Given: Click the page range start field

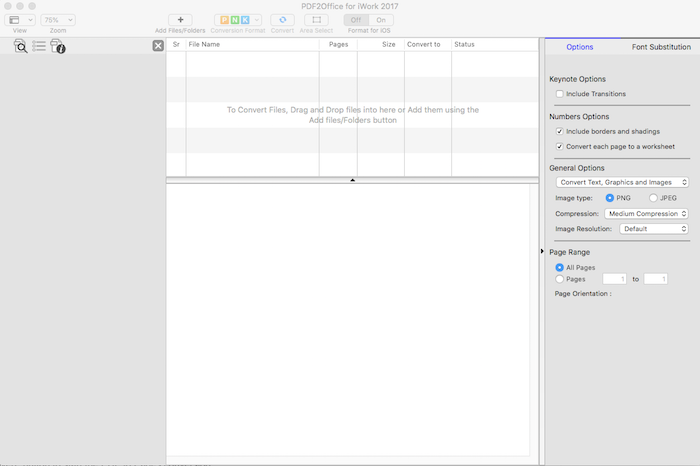Looking at the screenshot, I should click(614, 279).
